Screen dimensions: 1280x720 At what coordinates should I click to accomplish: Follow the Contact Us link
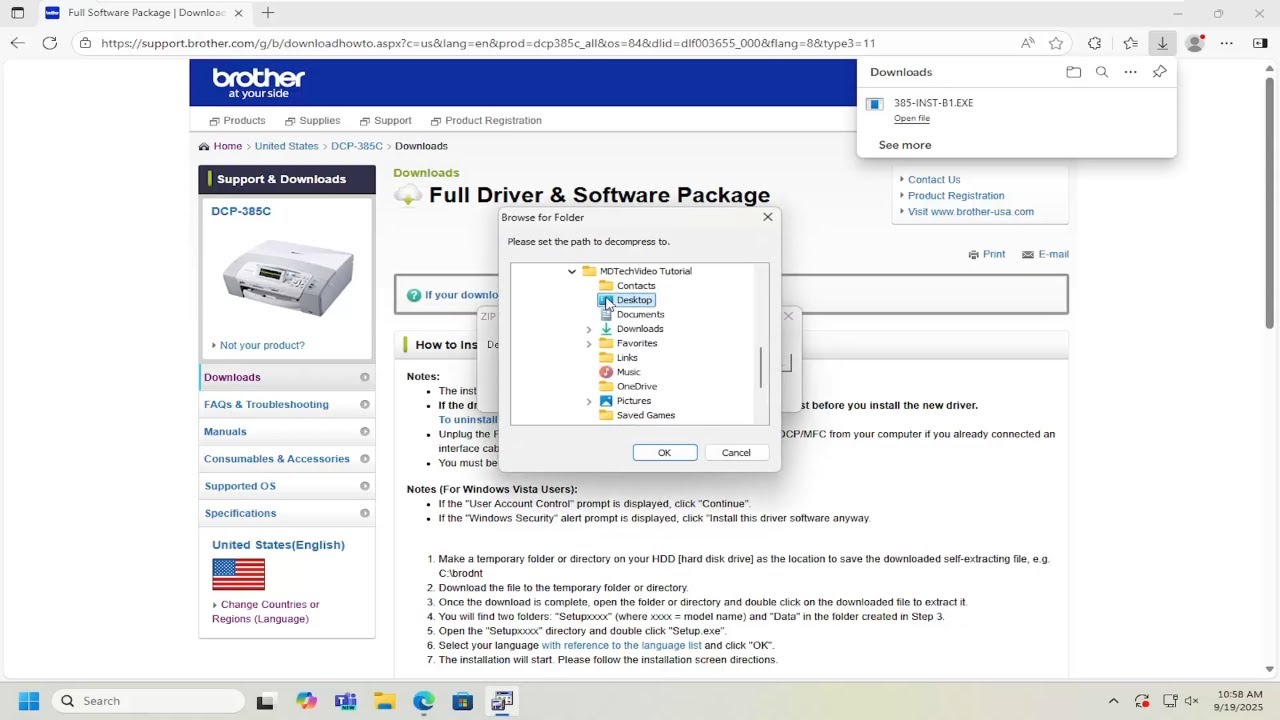coord(934,180)
